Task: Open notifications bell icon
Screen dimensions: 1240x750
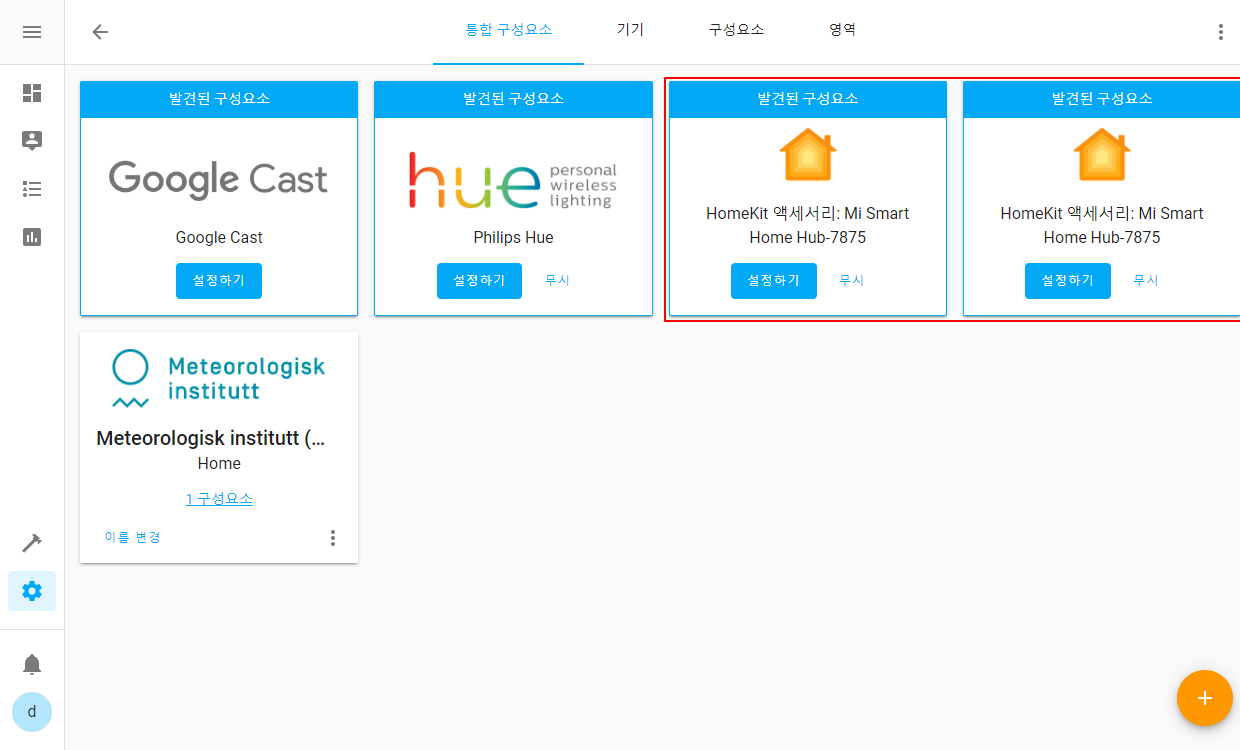Action: tap(32, 664)
